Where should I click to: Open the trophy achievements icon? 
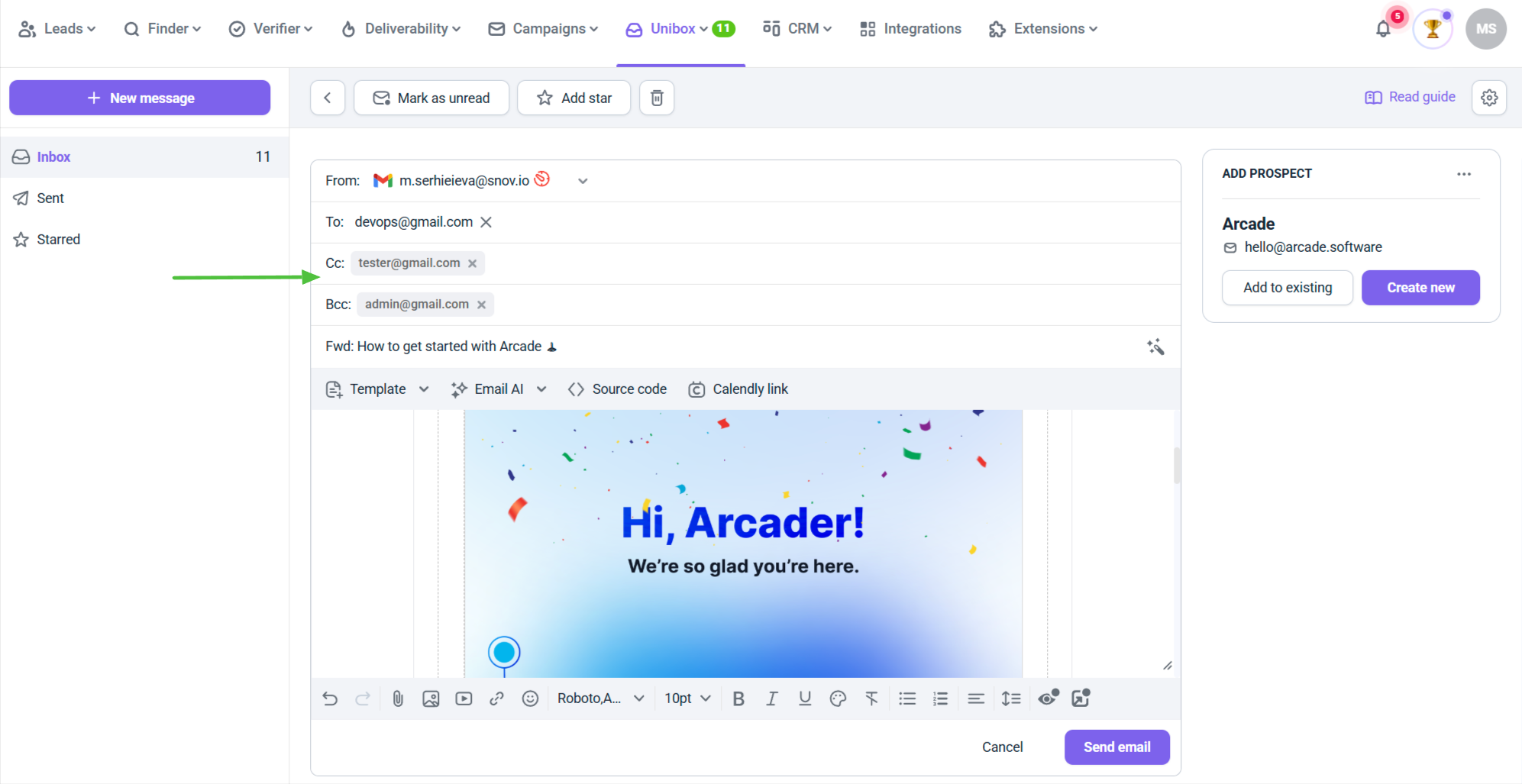[1433, 29]
